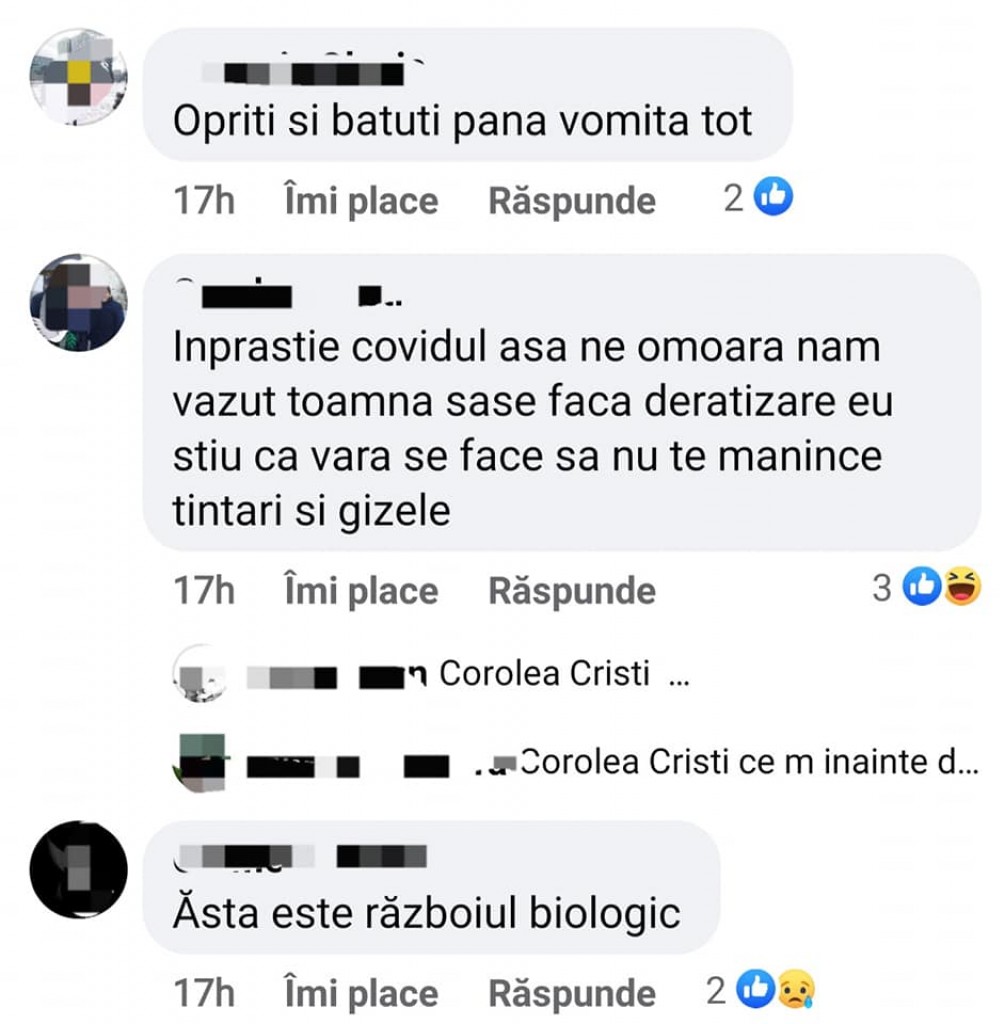Click the like reaction icon on first comment
Image resolution: width=1005 pixels, height=1024 pixels.
(774, 197)
